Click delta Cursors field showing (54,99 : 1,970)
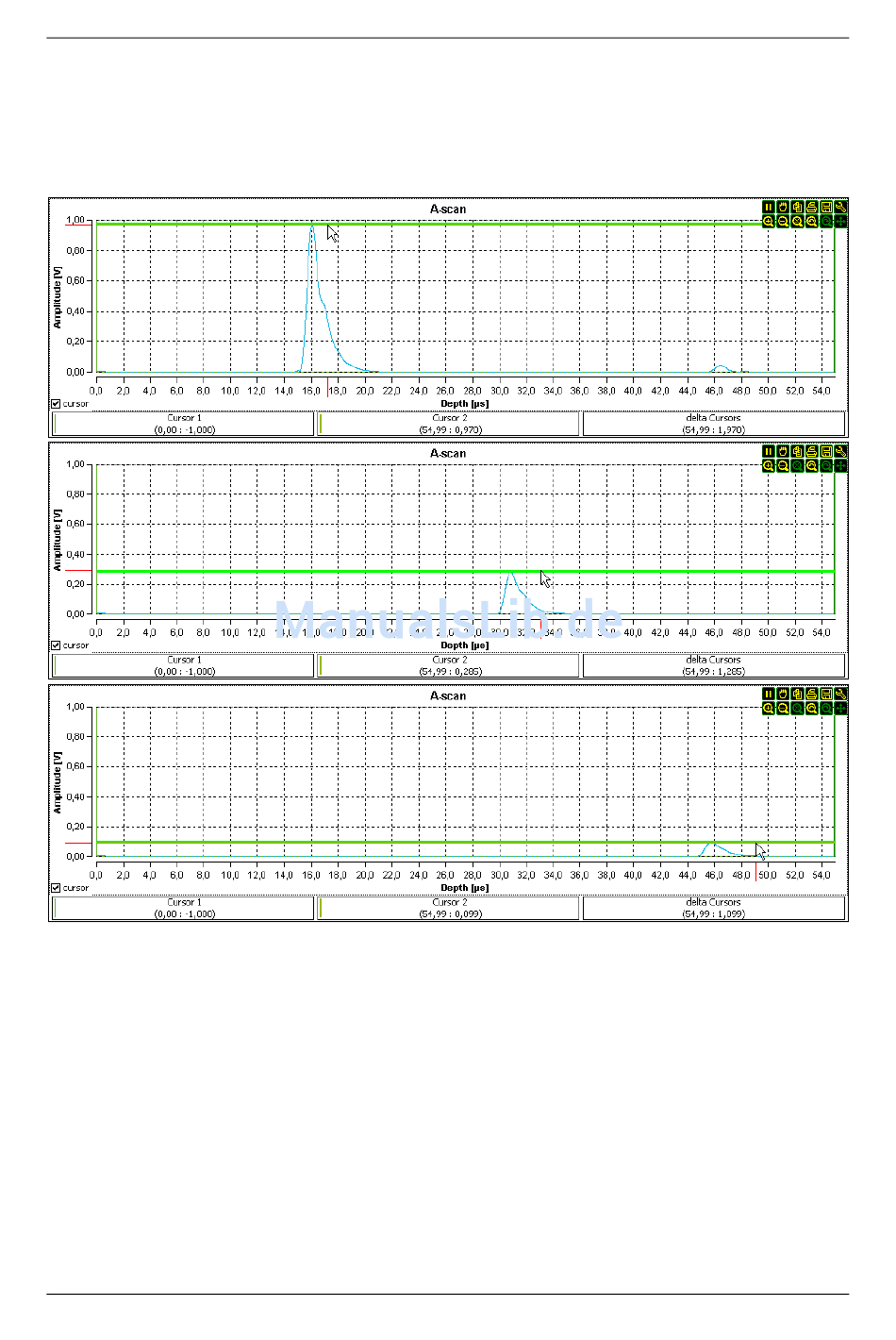Screen dimensions: 896x1340 point(714,424)
